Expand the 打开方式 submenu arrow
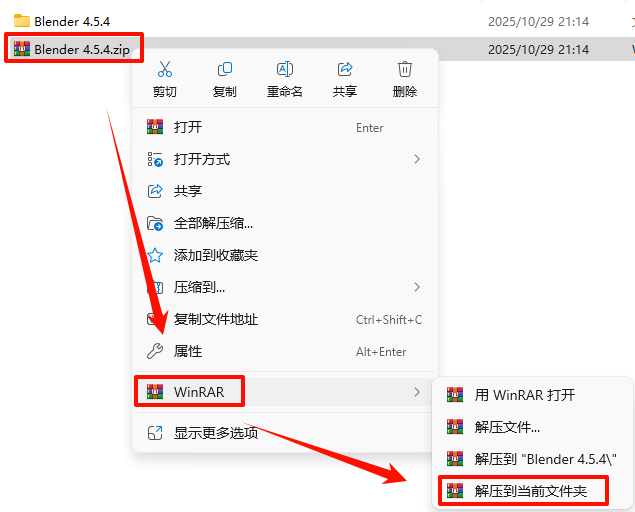This screenshot has width=635, height=512. (417, 159)
